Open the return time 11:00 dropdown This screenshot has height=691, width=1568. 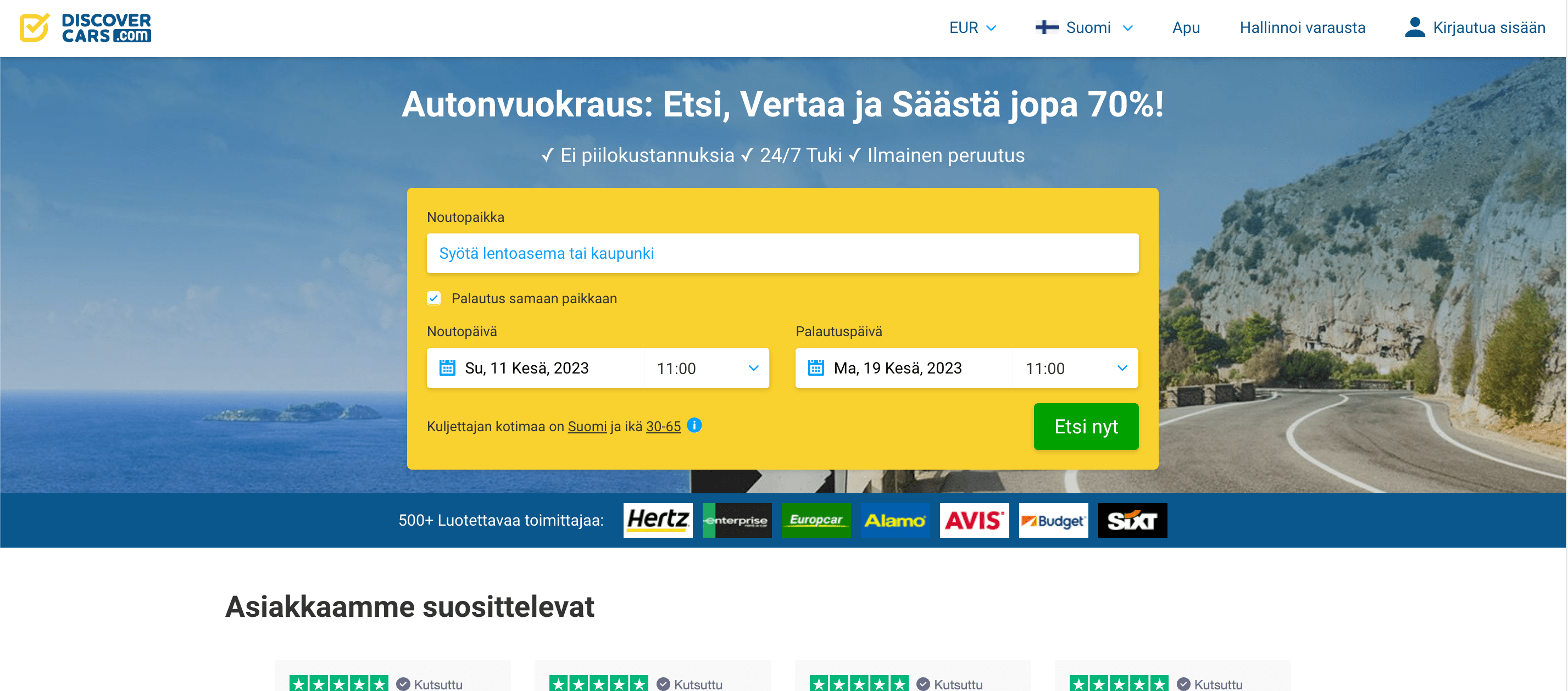(1076, 369)
